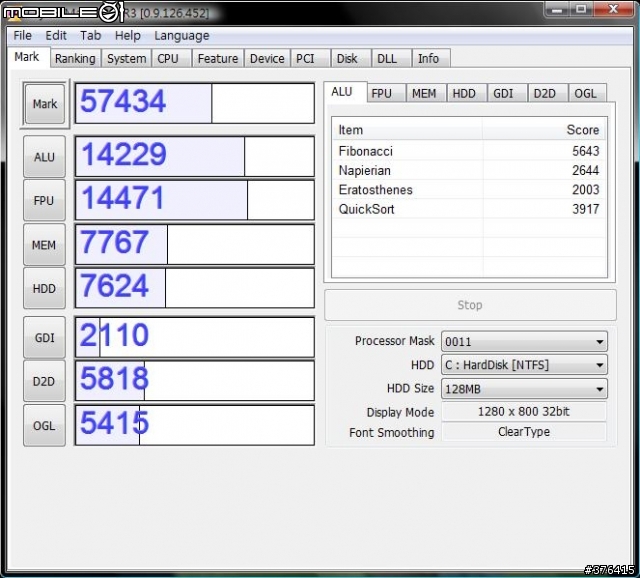This screenshot has height=578, width=640.
Task: Click the Fibonacci score 5643
Action: (585, 151)
